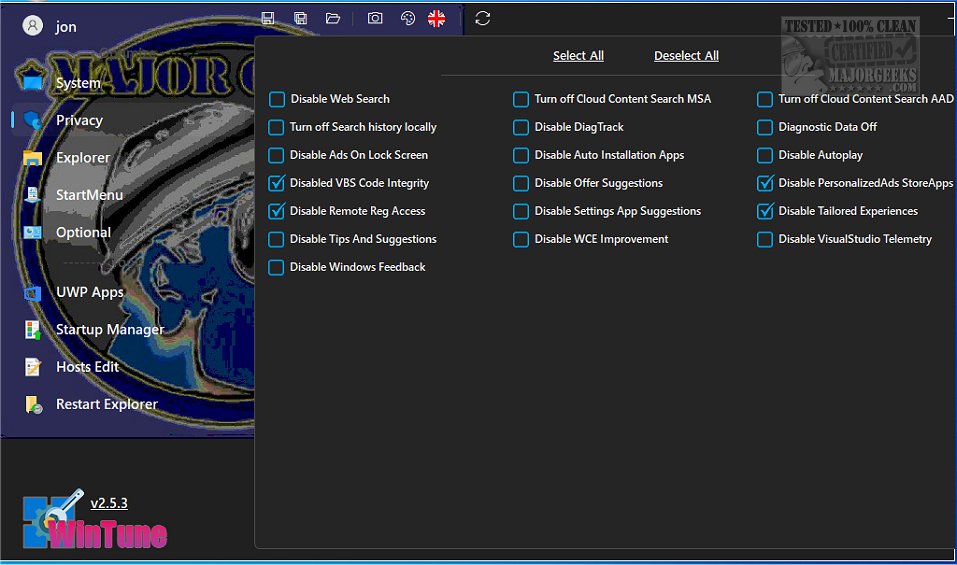Click the WinTune logo at bottom left
957x565 pixels.
(x=94, y=522)
